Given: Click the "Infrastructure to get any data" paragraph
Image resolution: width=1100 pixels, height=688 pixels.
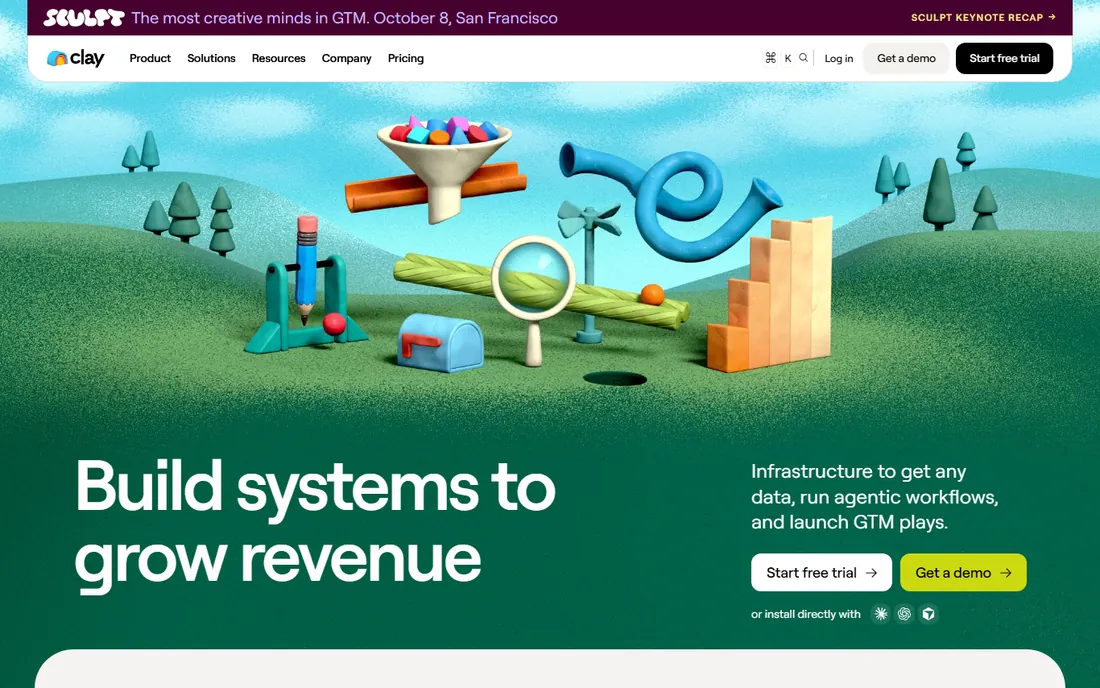Looking at the screenshot, I should (875, 497).
